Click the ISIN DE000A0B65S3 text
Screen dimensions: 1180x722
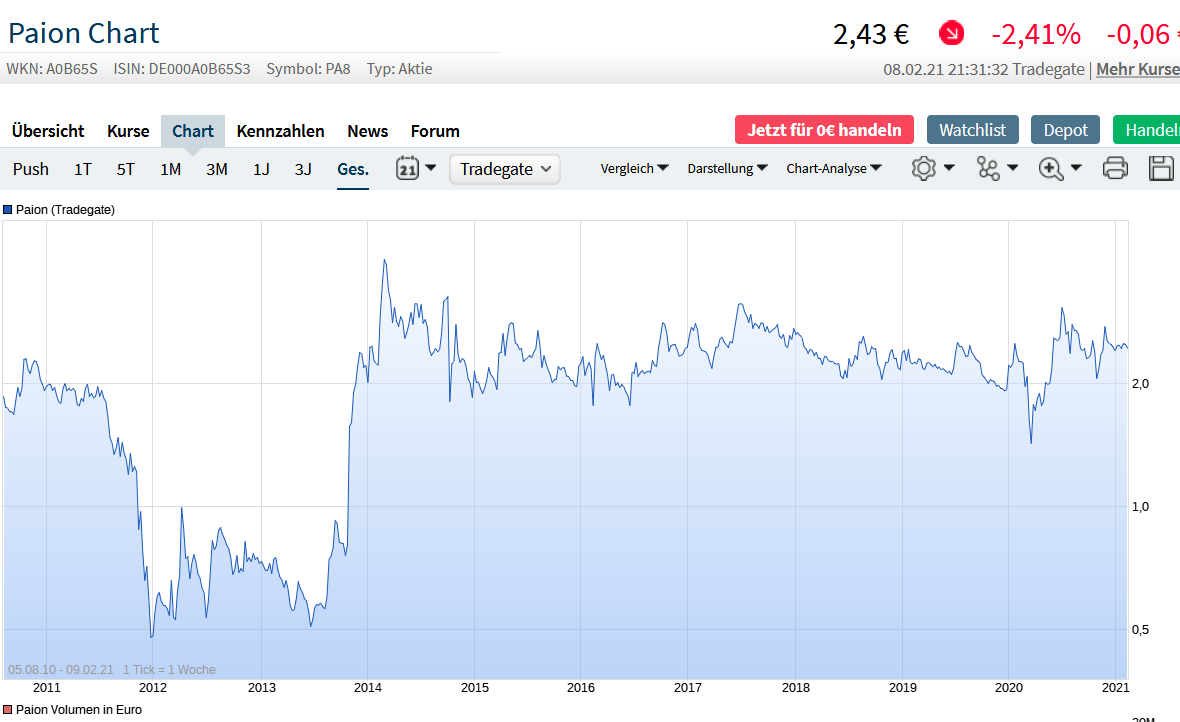tap(182, 69)
